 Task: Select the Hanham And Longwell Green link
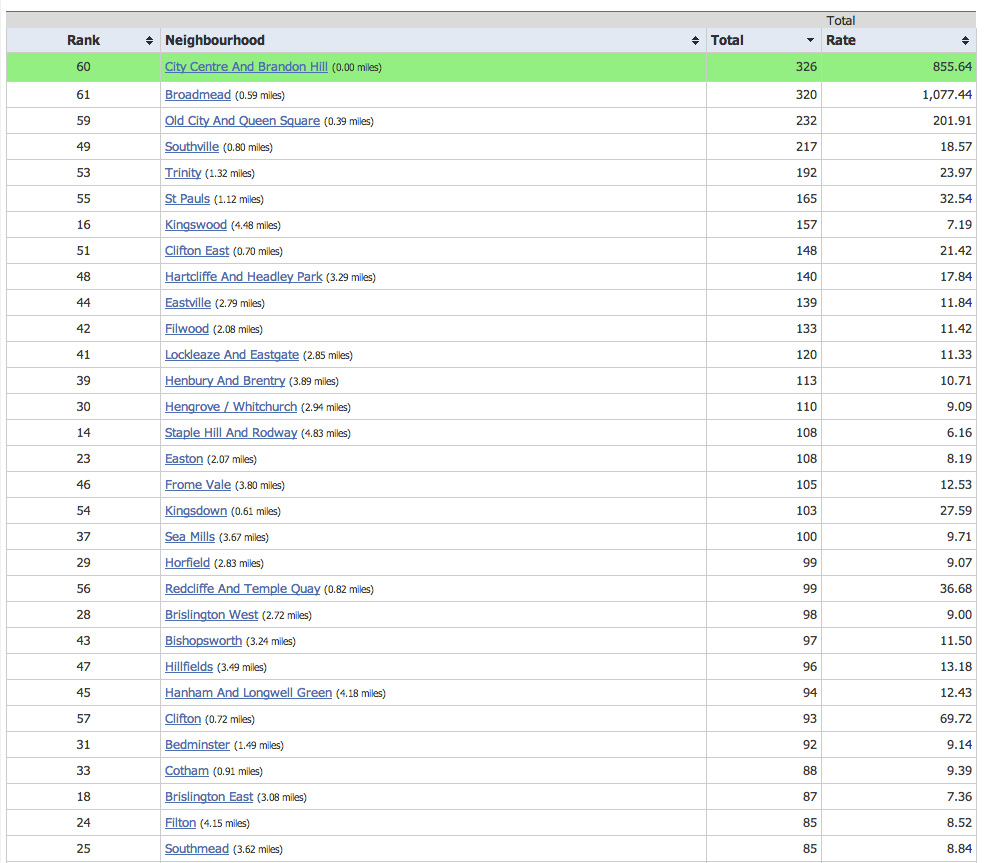pyautogui.click(x=248, y=693)
